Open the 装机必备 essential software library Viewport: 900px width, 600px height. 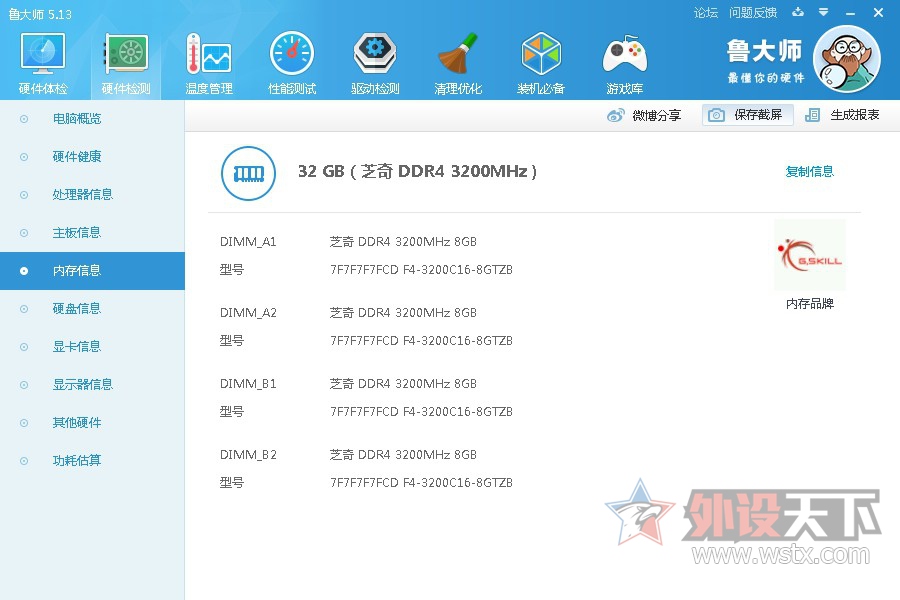541,60
